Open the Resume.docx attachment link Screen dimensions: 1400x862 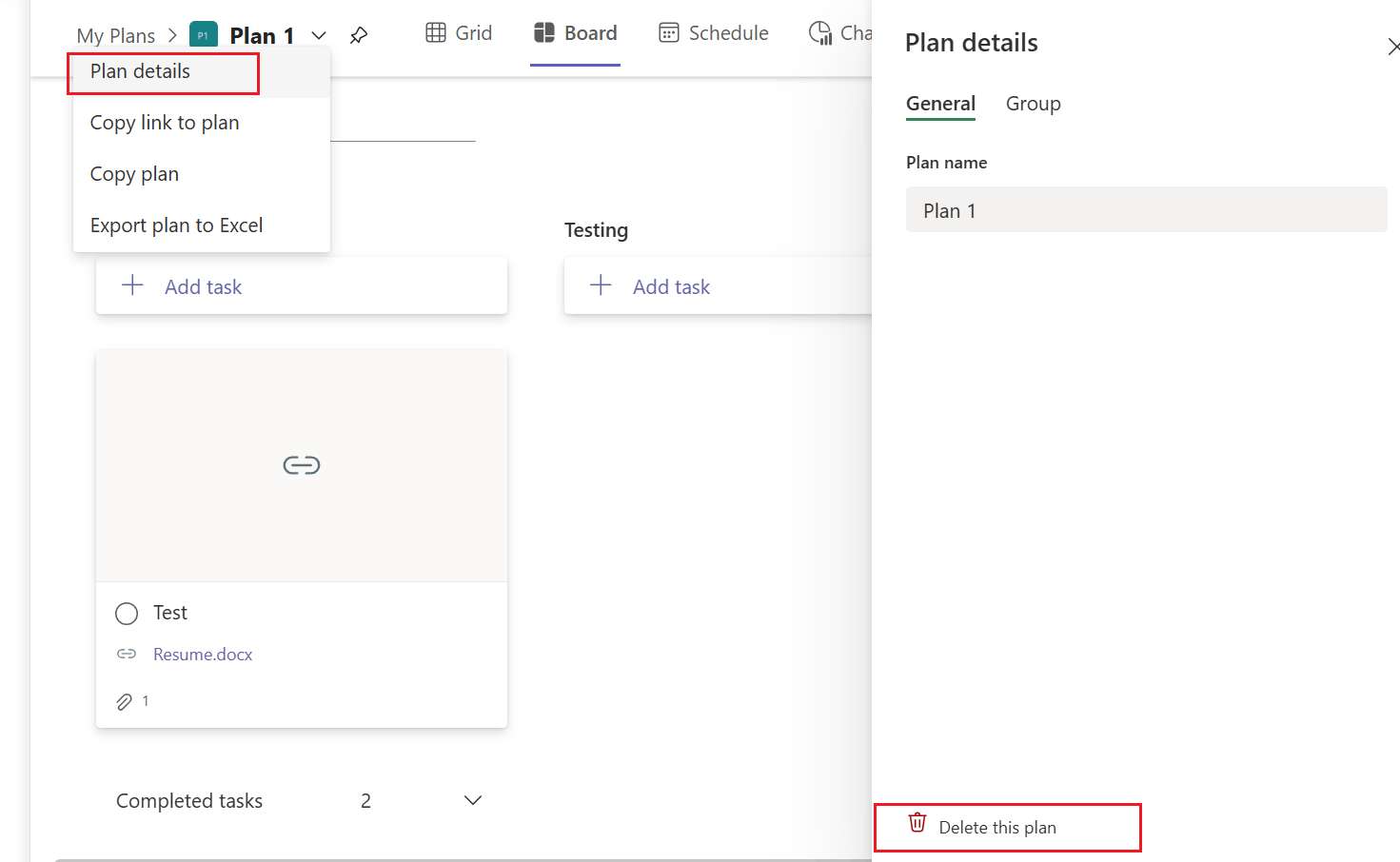[x=202, y=654]
